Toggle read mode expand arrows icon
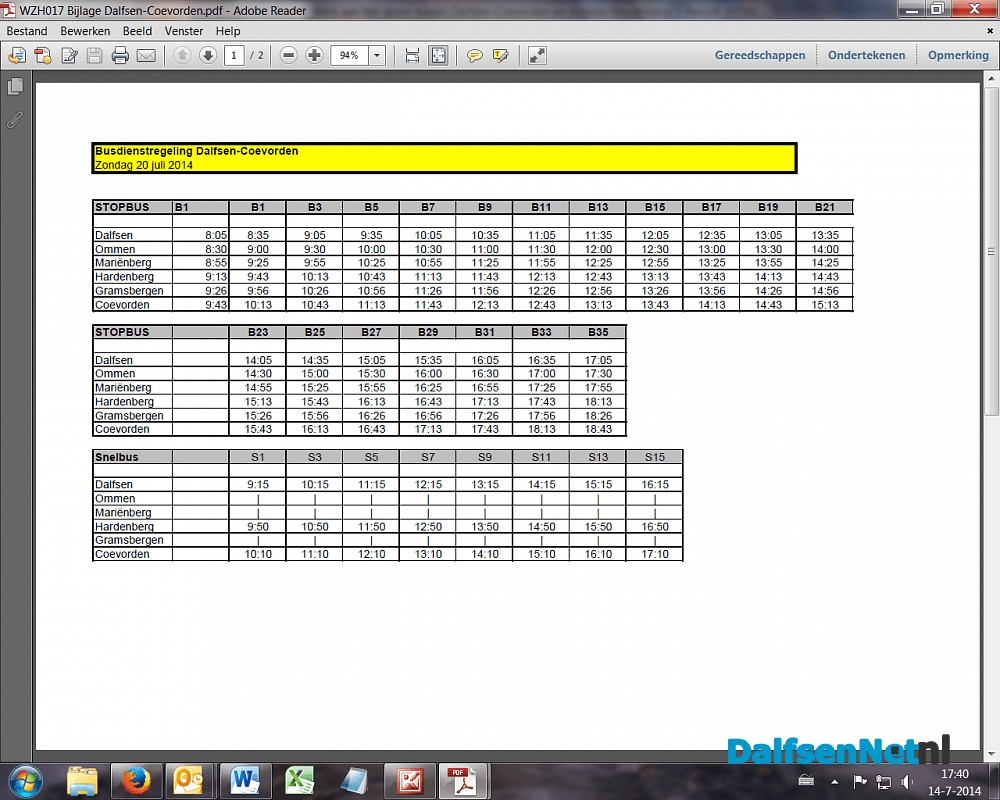Image resolution: width=1000 pixels, height=800 pixels. (537, 56)
